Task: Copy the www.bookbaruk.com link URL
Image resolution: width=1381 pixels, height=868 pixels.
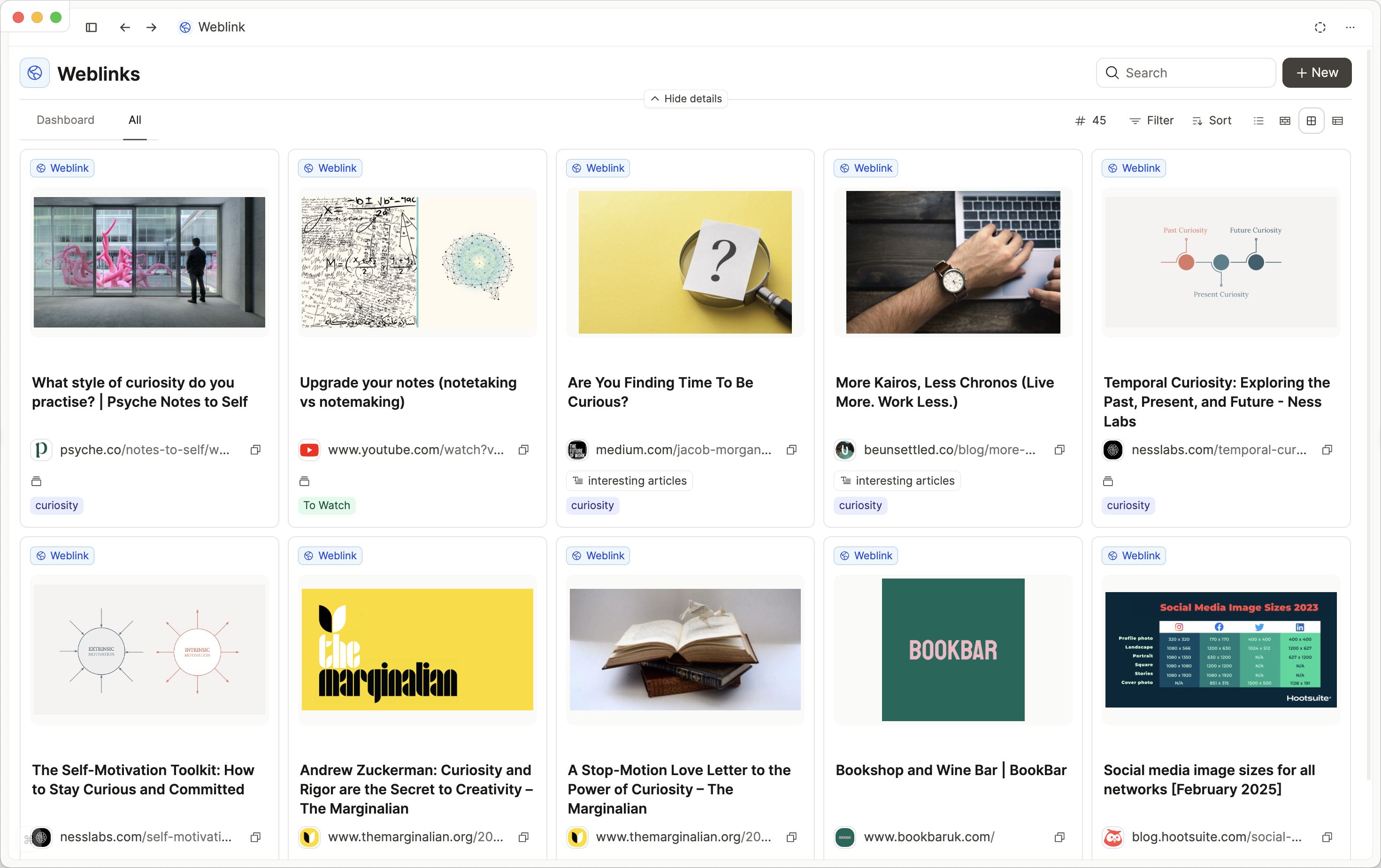Action: [1059, 837]
